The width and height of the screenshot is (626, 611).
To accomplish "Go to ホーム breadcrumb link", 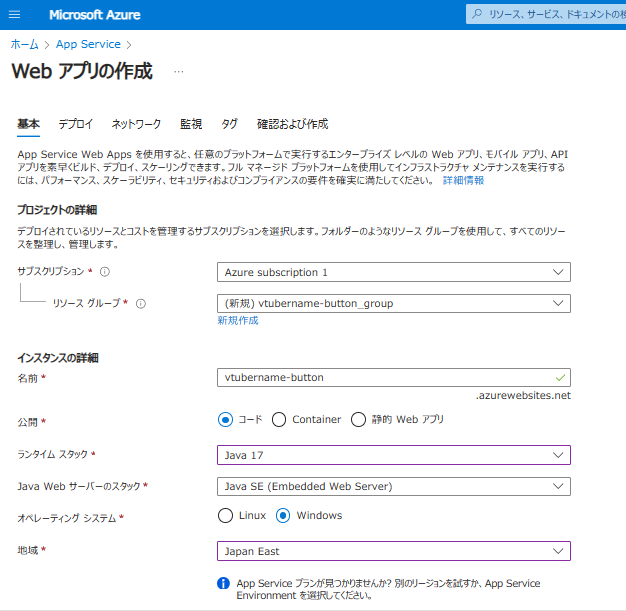I will [24, 44].
